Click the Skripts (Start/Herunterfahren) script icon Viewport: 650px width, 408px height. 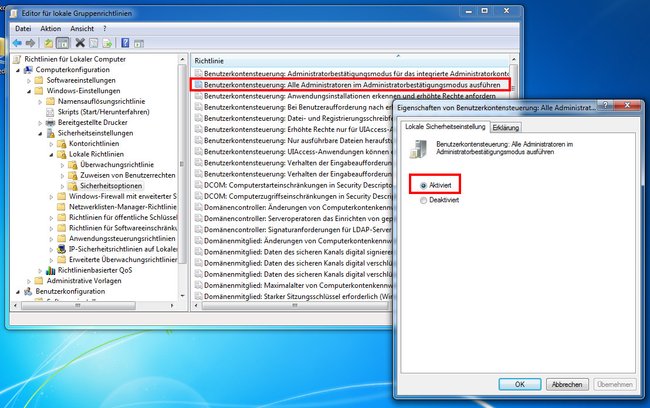pyautogui.click(x=50, y=112)
